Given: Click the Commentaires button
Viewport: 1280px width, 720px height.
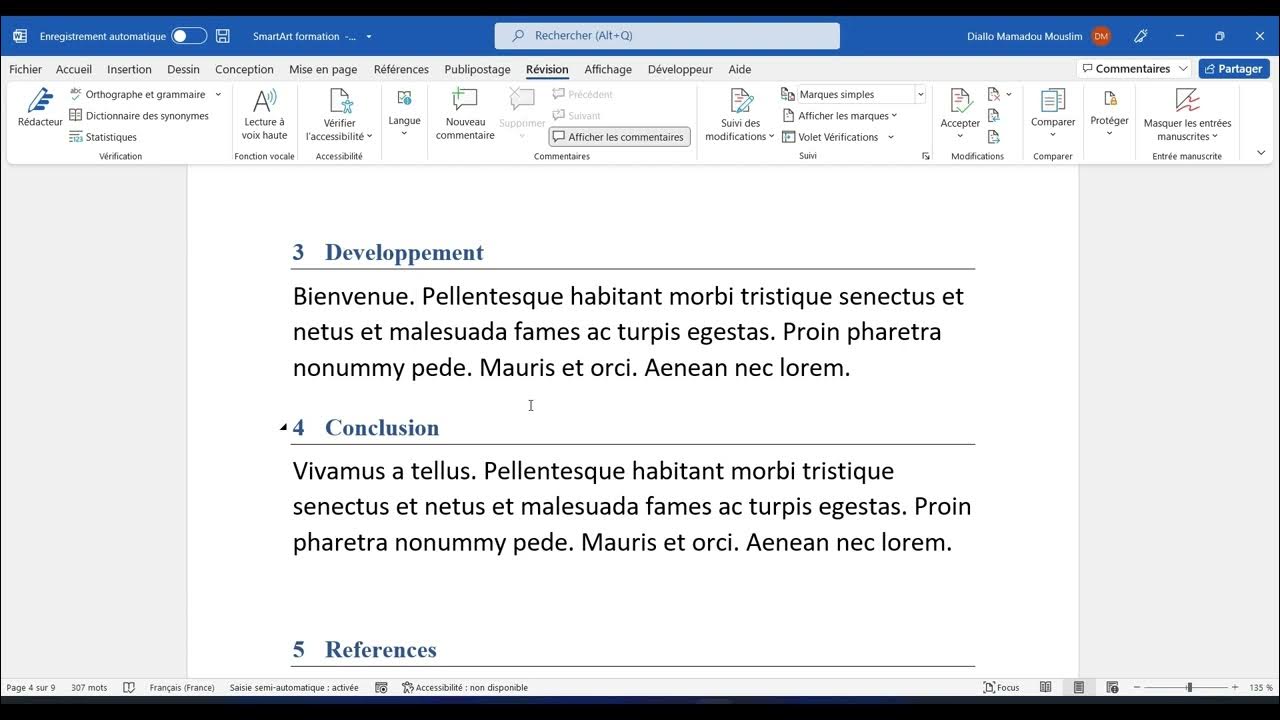Looking at the screenshot, I should (1125, 69).
